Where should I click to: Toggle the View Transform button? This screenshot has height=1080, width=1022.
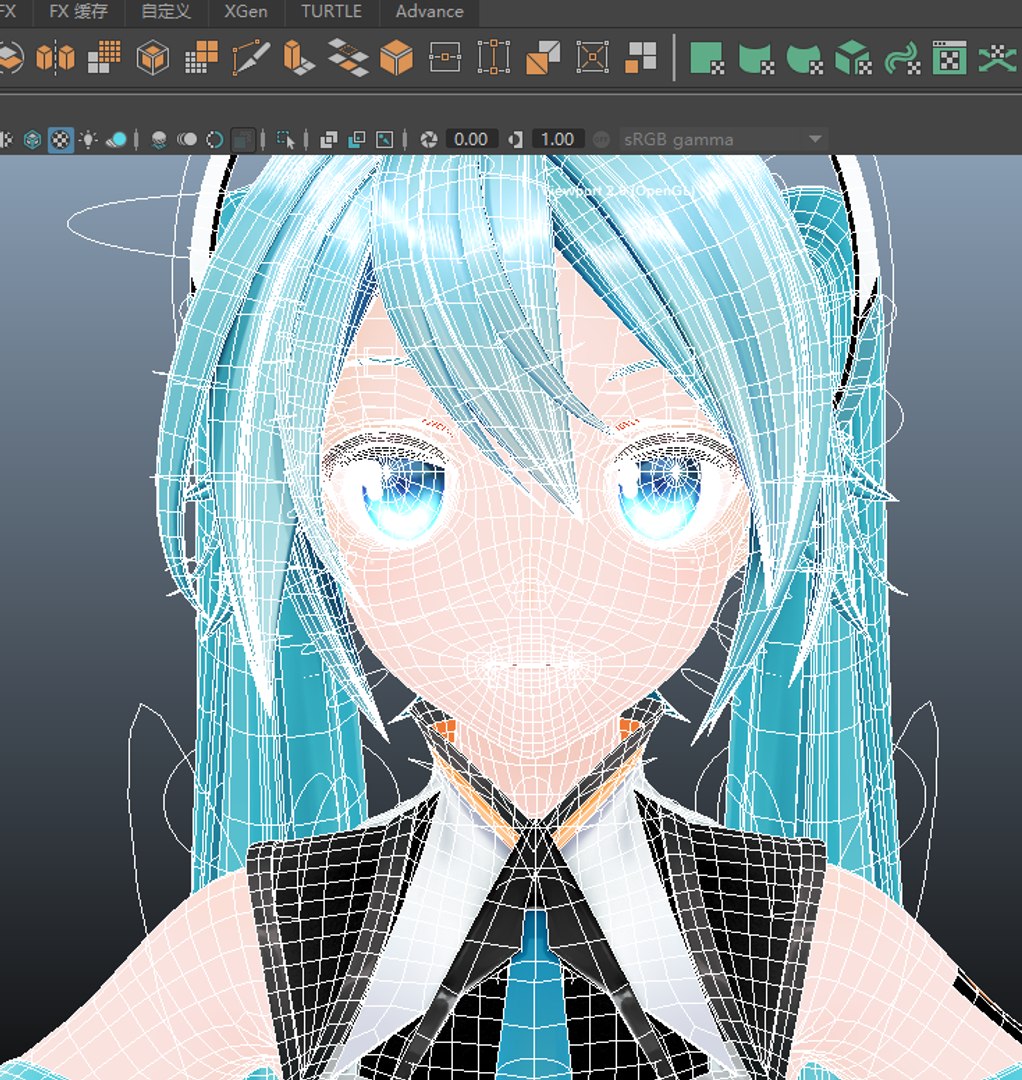coord(601,140)
